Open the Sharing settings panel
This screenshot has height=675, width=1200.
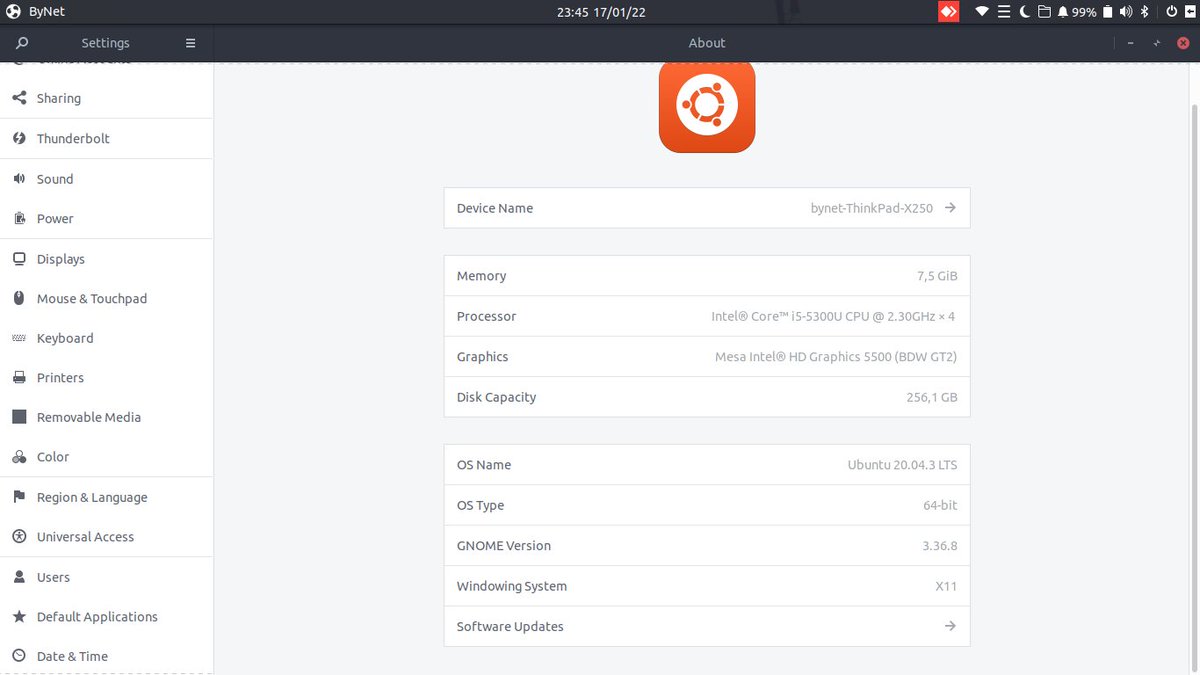106,98
